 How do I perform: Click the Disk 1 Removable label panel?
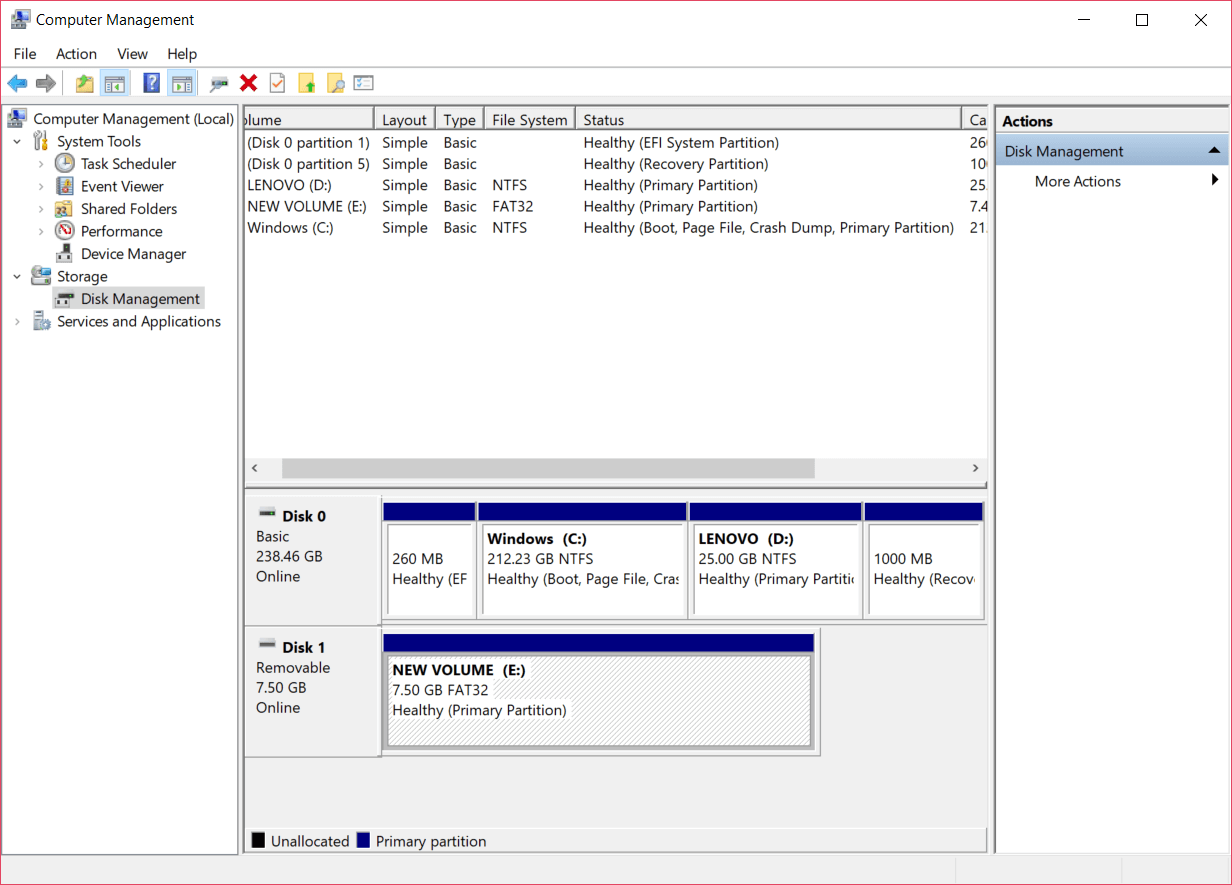point(312,691)
